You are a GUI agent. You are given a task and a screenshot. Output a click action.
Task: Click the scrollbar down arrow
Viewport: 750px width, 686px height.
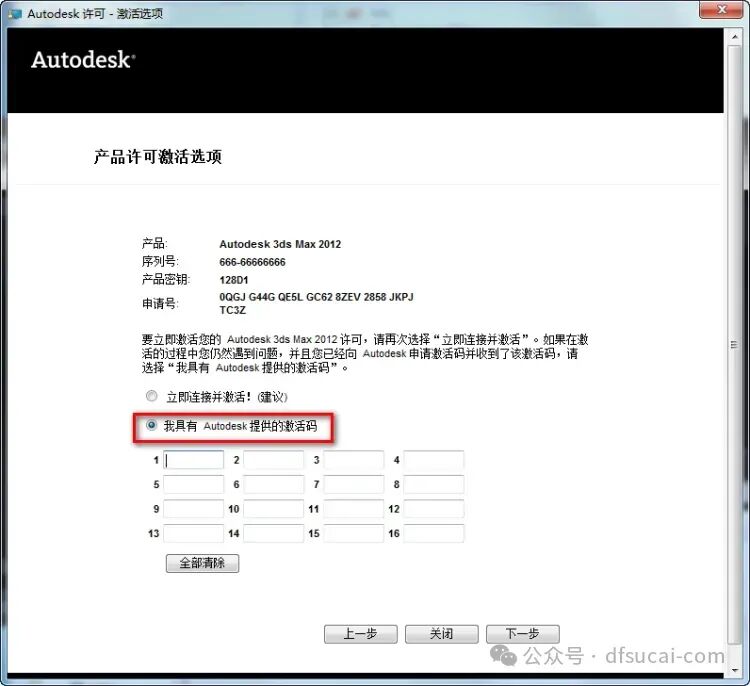tap(734, 670)
